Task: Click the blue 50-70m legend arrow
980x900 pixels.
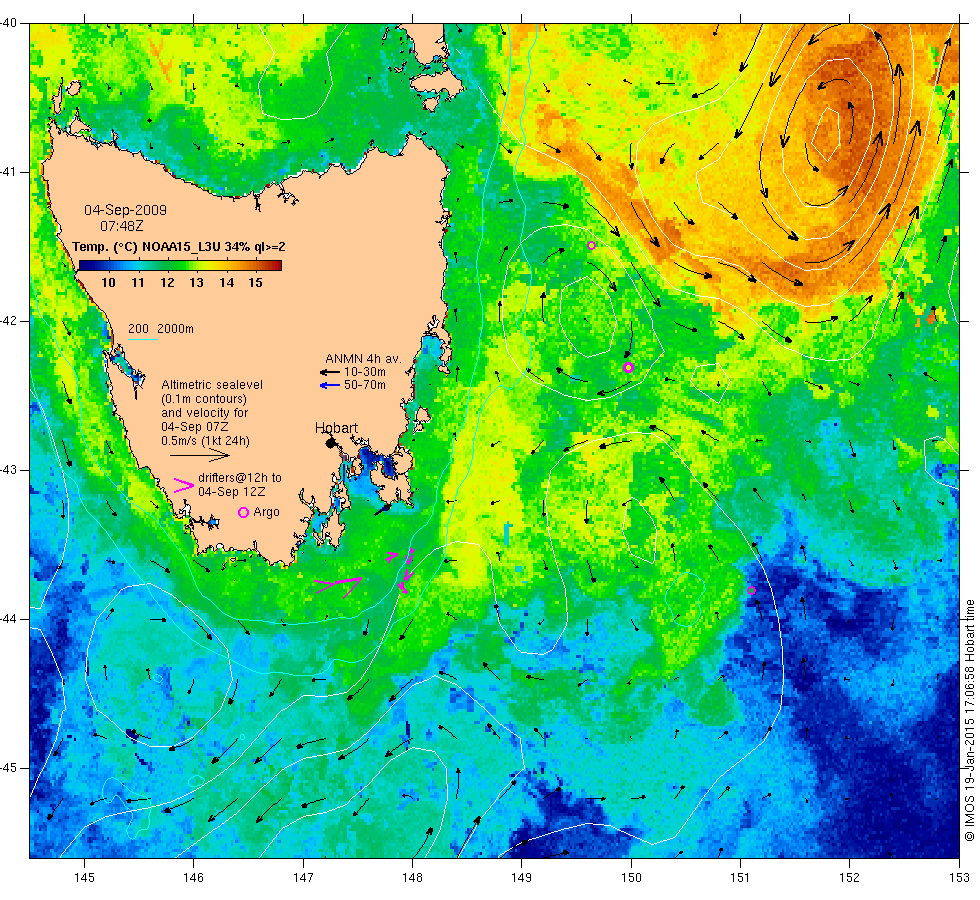Action: (329, 386)
